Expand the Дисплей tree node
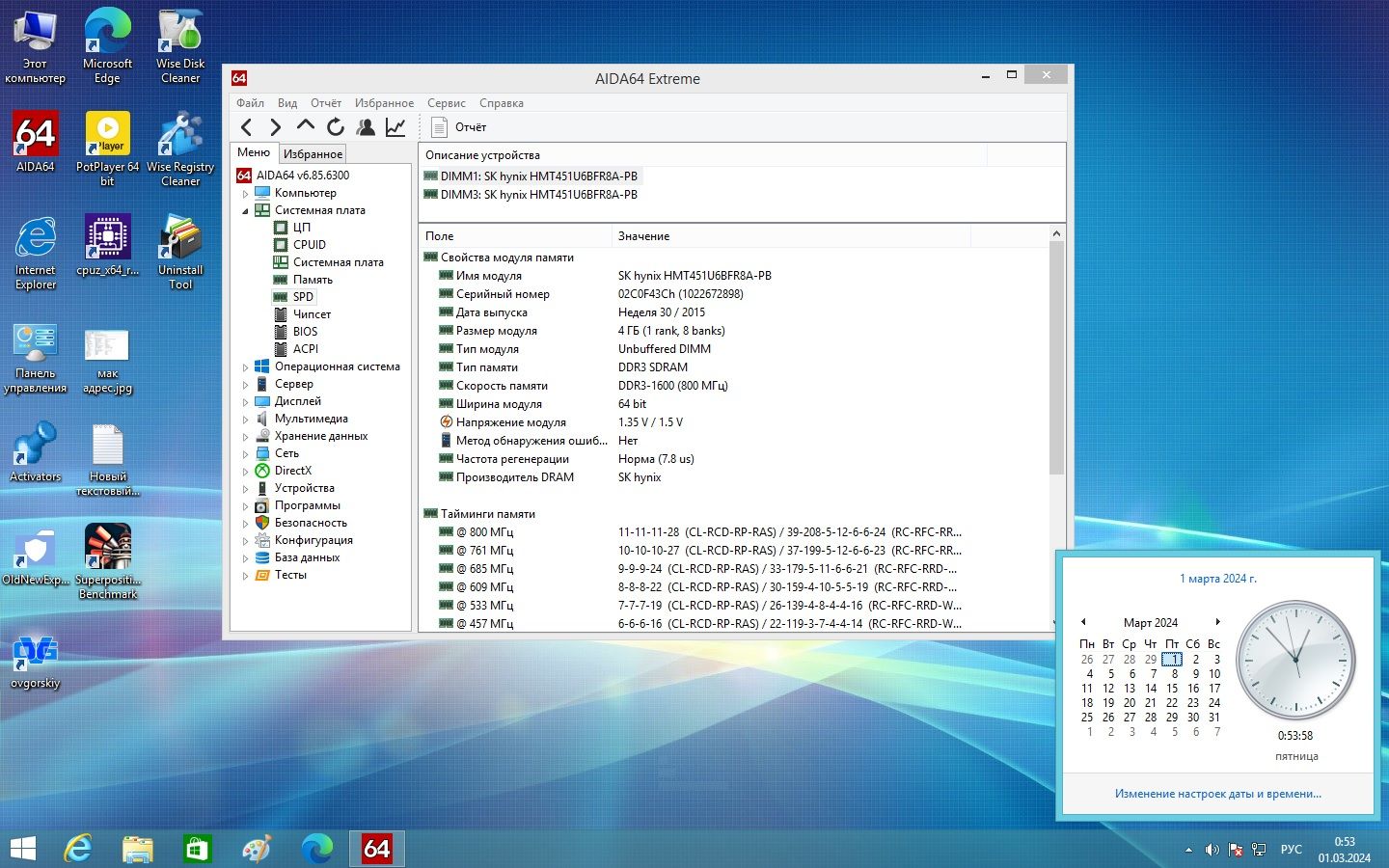 click(x=245, y=401)
